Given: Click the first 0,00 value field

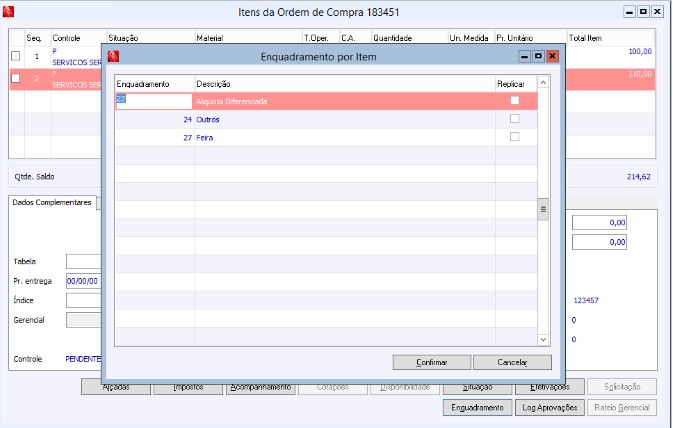Looking at the screenshot, I should coord(599,223).
